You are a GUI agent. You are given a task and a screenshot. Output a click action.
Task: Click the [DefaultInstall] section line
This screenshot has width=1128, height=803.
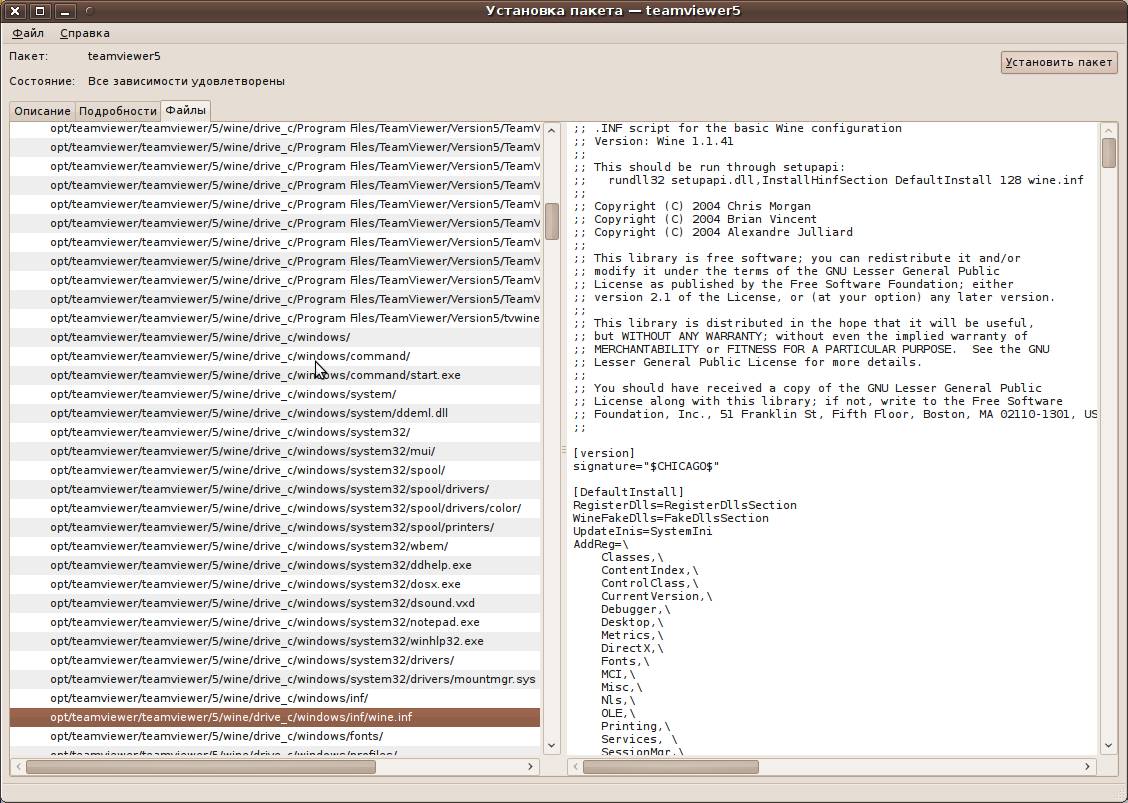[628, 492]
